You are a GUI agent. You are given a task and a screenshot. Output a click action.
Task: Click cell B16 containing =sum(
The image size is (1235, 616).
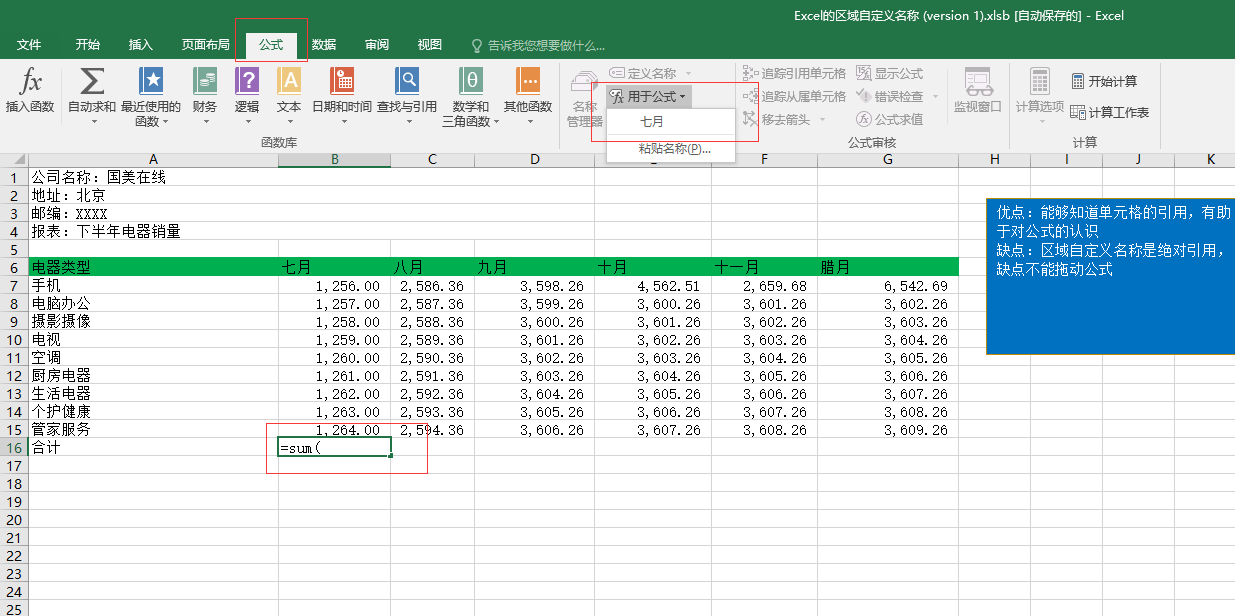[335, 448]
